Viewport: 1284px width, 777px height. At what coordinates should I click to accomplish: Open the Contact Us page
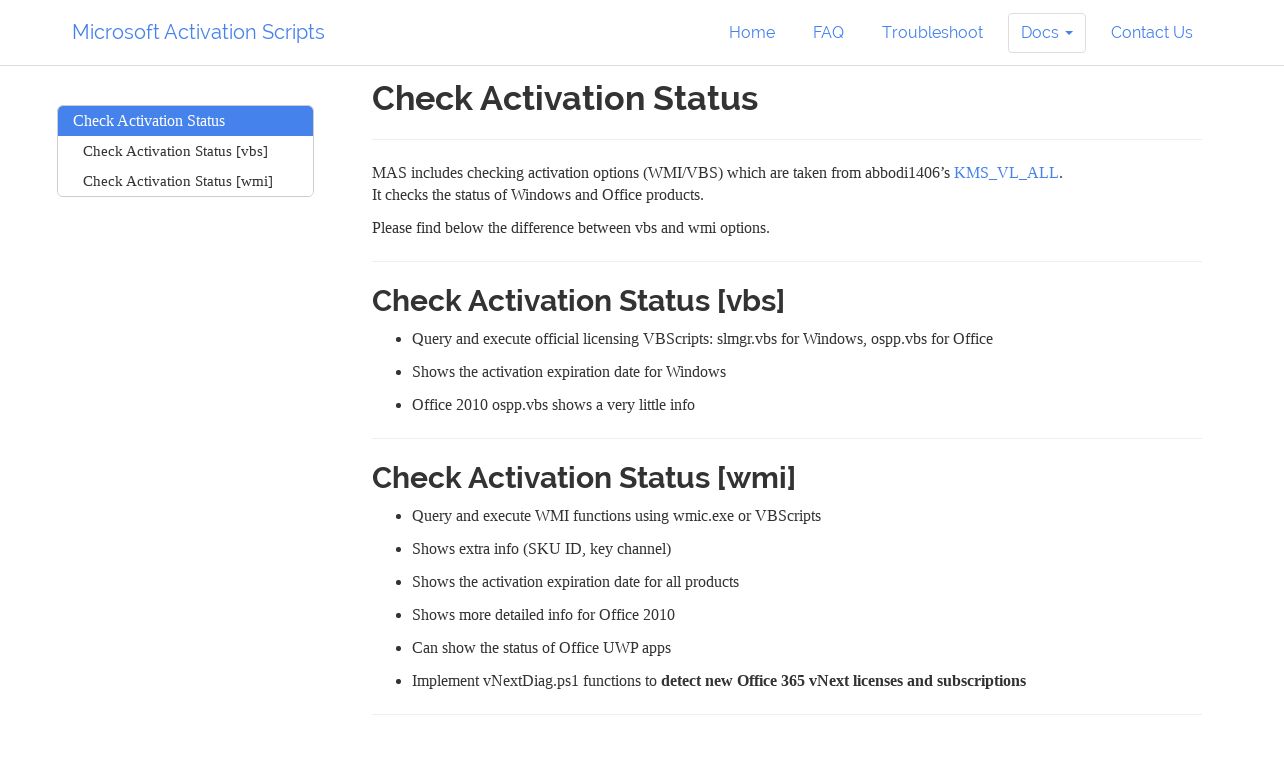click(1151, 33)
